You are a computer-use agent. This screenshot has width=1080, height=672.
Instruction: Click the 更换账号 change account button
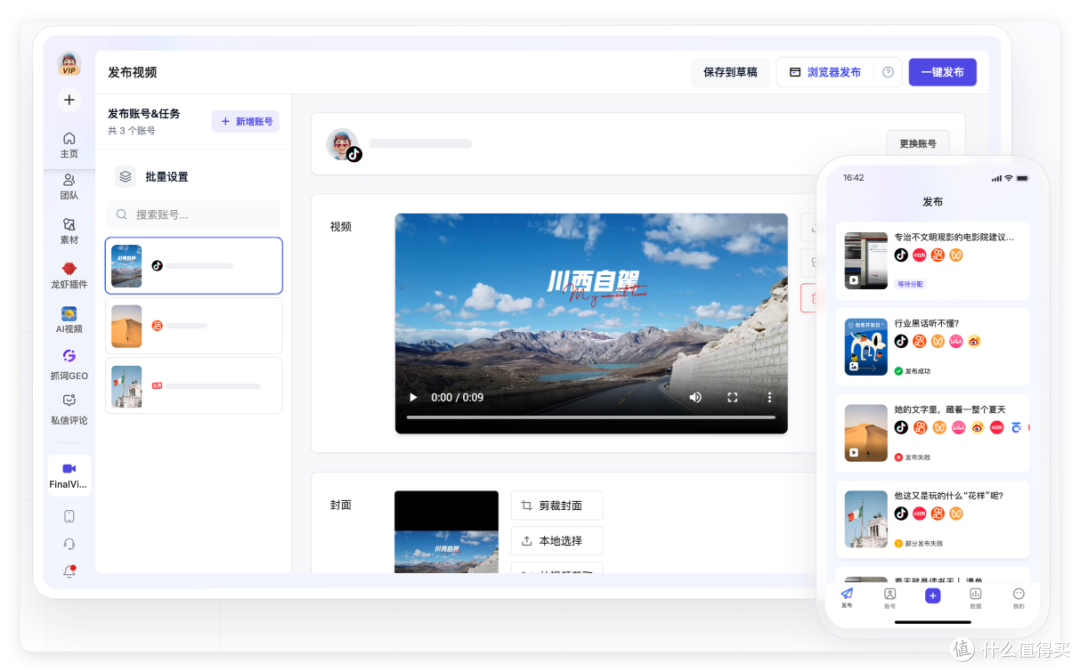(x=917, y=144)
